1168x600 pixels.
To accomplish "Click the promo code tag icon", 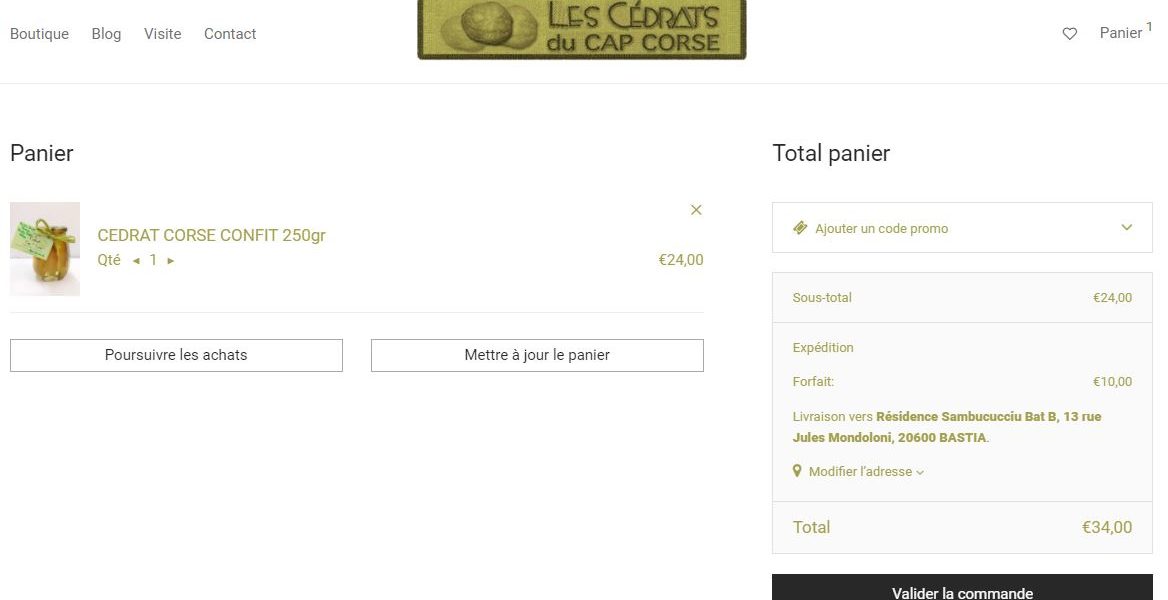I will pos(800,228).
